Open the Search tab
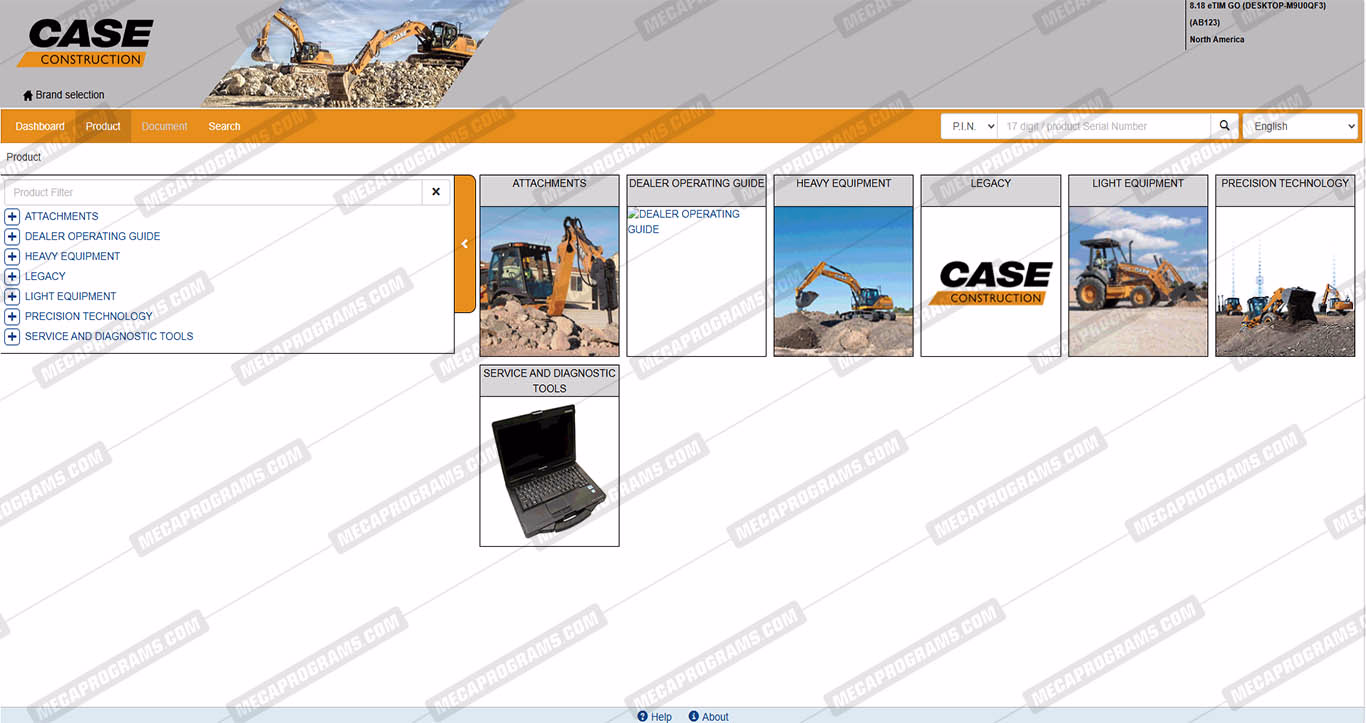The height and width of the screenshot is (723, 1366). [x=224, y=126]
